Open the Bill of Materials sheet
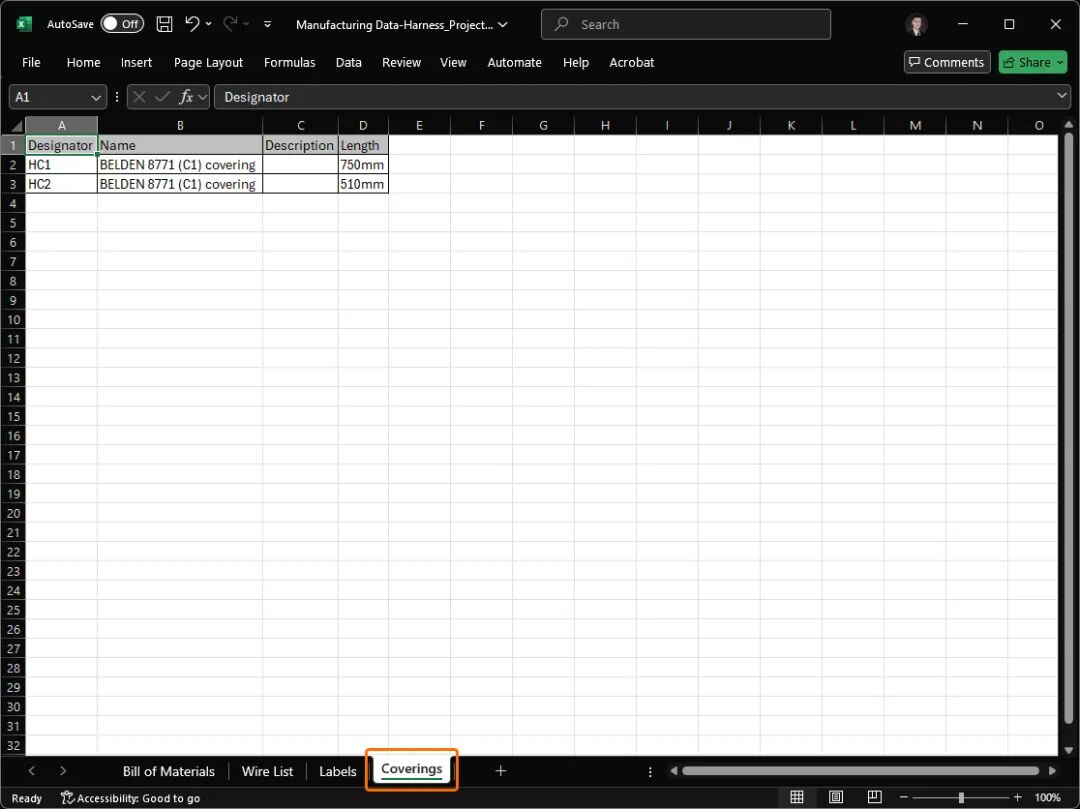 pyautogui.click(x=168, y=771)
